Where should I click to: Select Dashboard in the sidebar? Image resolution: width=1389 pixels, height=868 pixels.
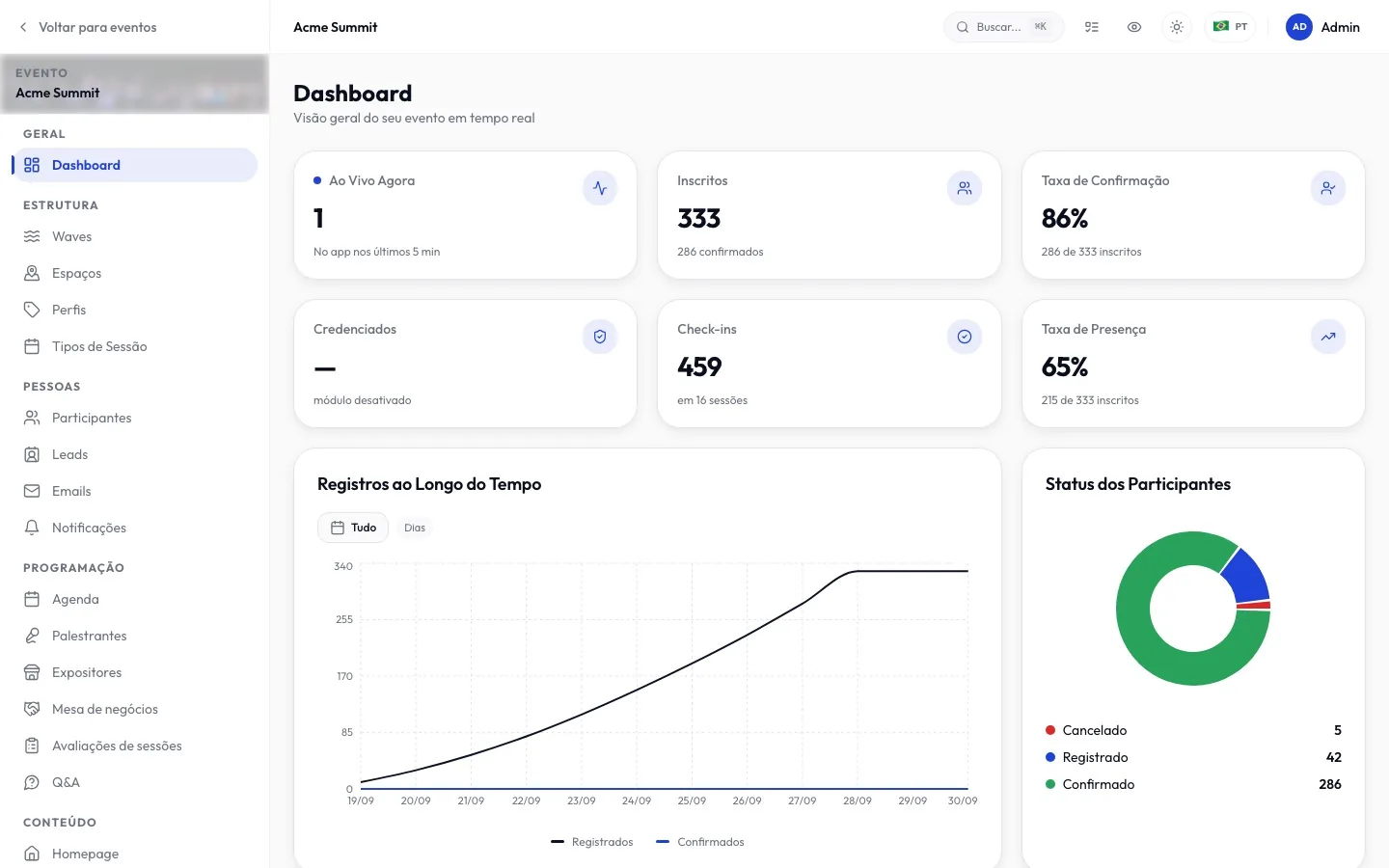click(x=135, y=165)
